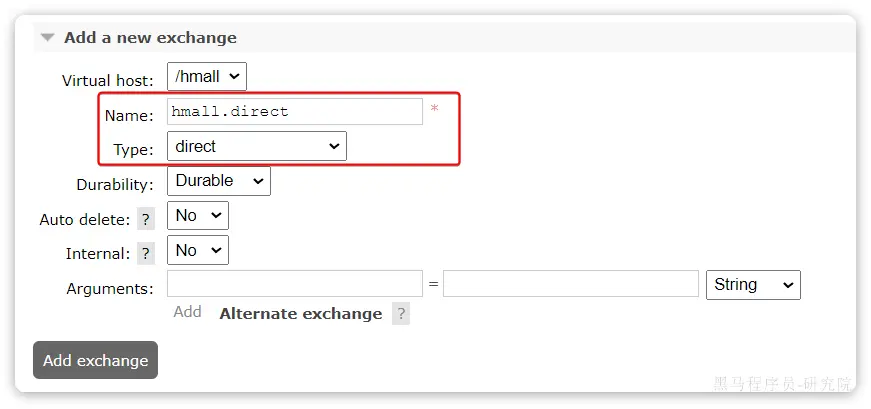Image resolution: width=871 pixels, height=409 pixels.
Task: Click the Internal help question mark
Action: tap(146, 254)
